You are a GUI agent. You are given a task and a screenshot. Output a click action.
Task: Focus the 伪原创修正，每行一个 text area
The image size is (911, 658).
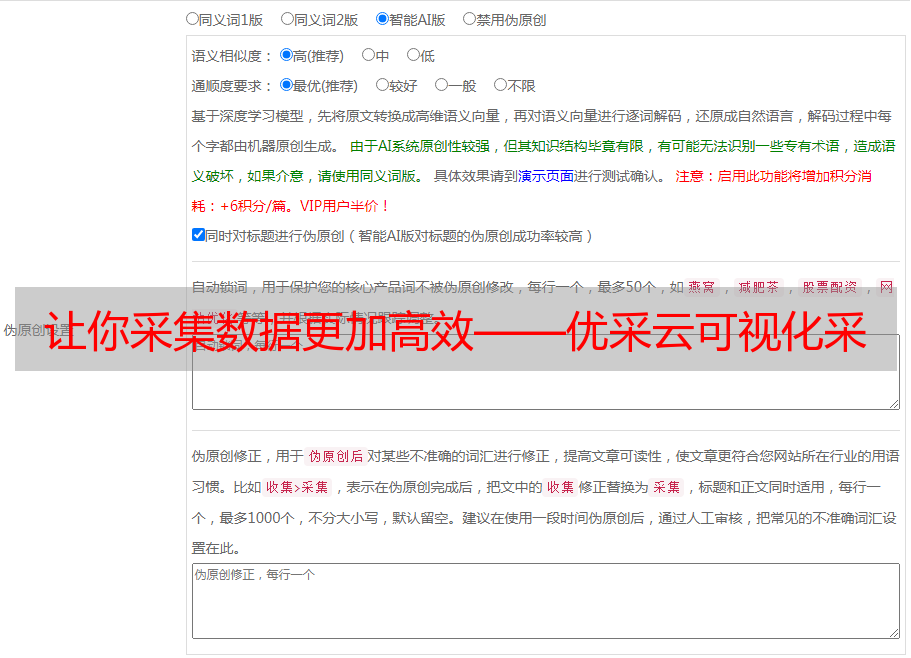(546, 601)
